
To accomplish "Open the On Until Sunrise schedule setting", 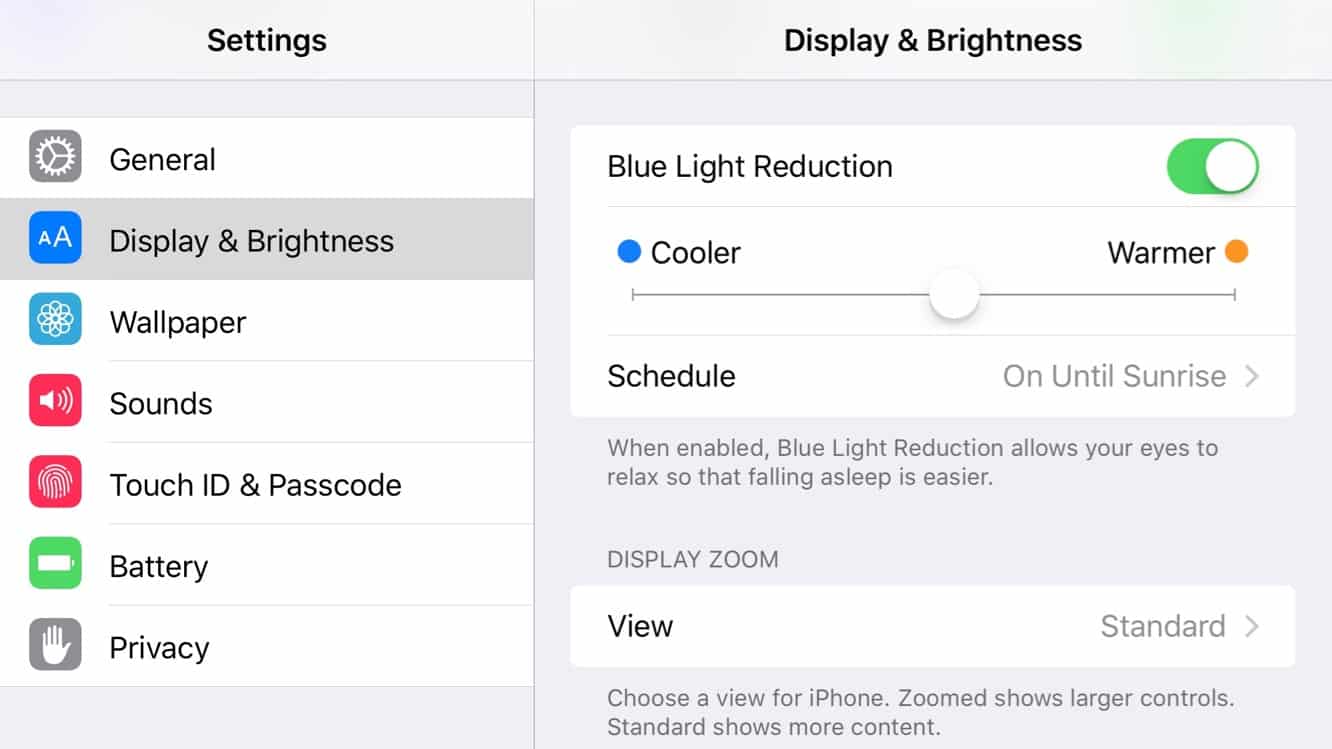I will (1114, 376).
